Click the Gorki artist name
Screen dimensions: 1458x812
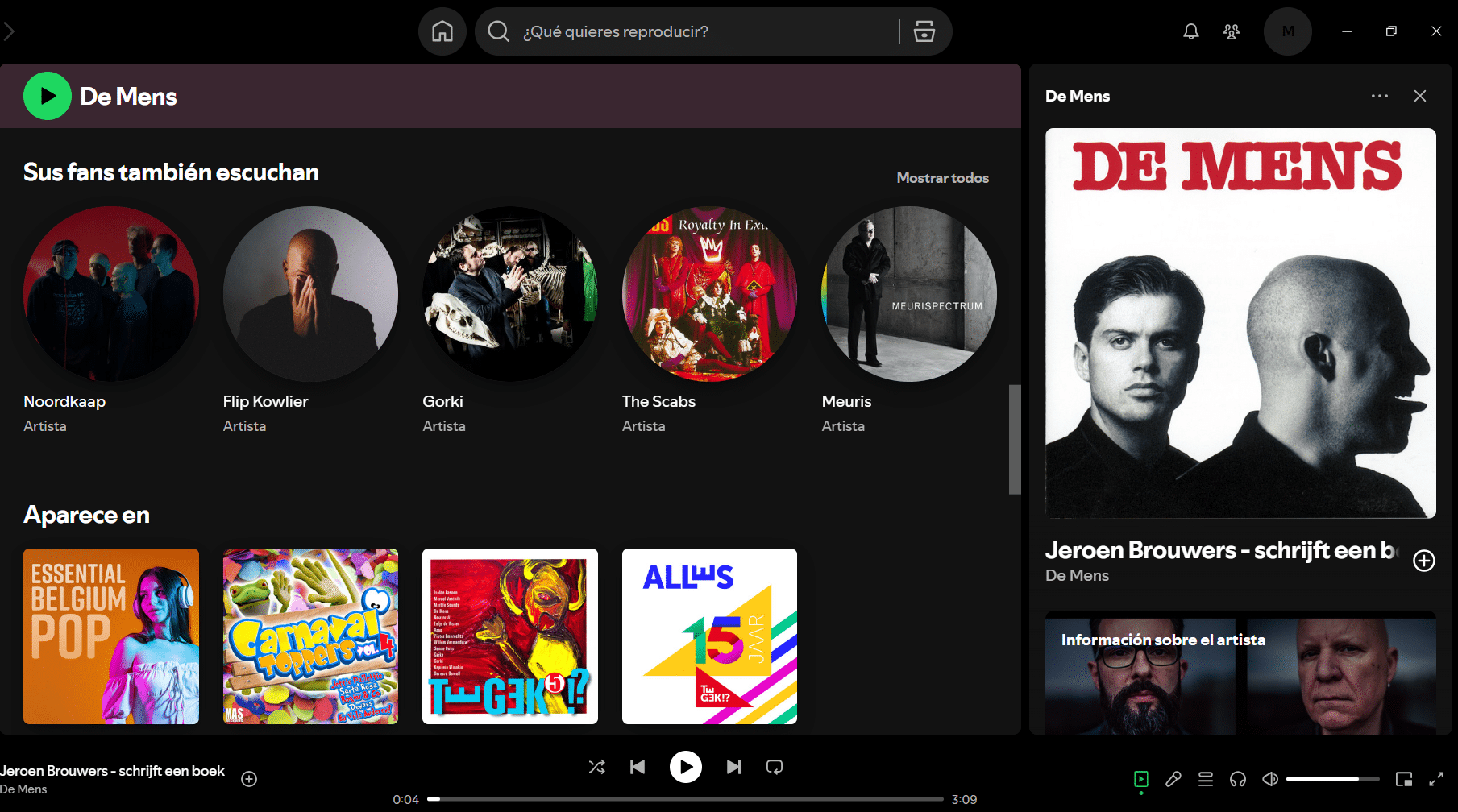(x=442, y=401)
